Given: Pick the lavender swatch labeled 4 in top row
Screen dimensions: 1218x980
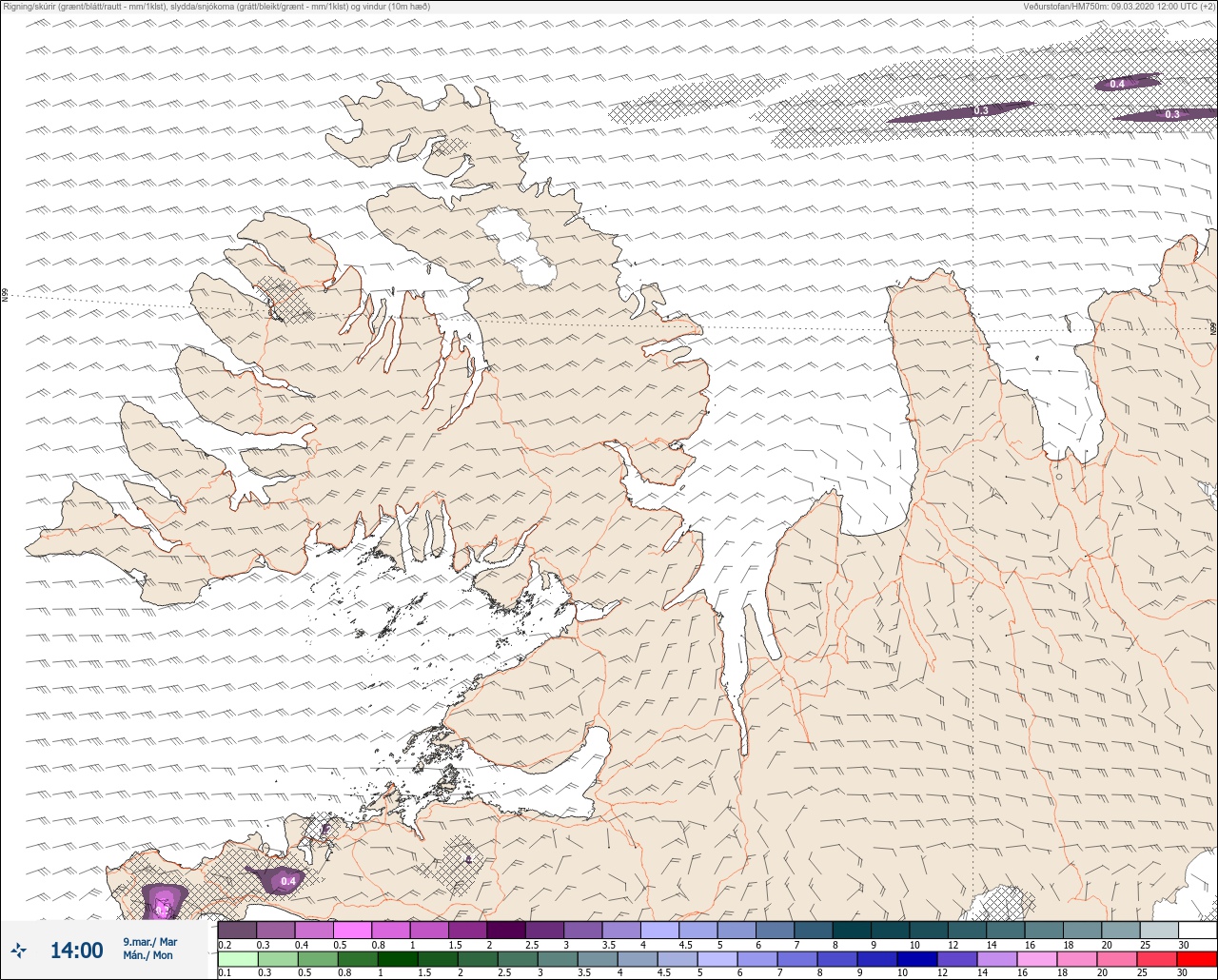Looking at the screenshot, I should [659, 930].
